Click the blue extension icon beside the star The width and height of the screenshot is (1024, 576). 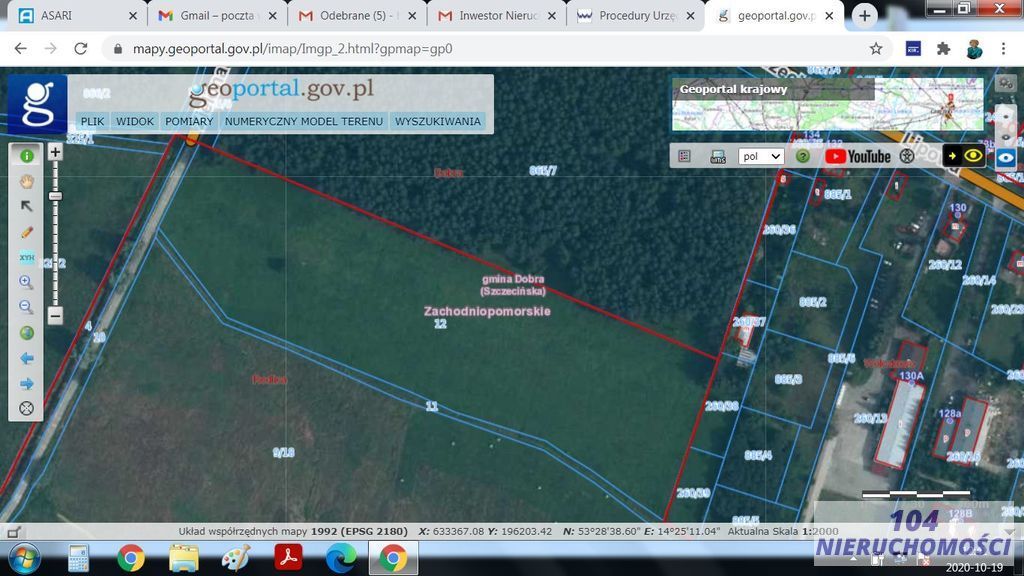click(913, 48)
